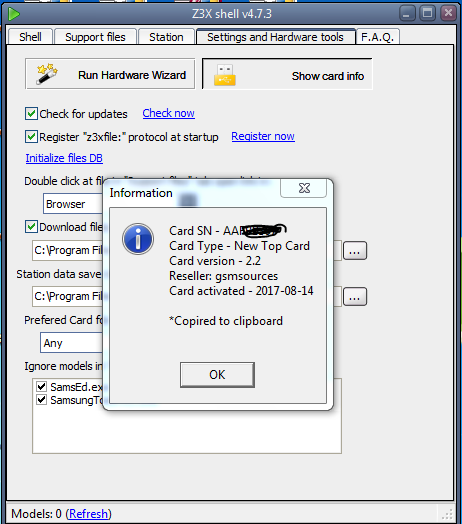Click OK in the Information dialog
The height and width of the screenshot is (524, 462).
[x=217, y=375]
